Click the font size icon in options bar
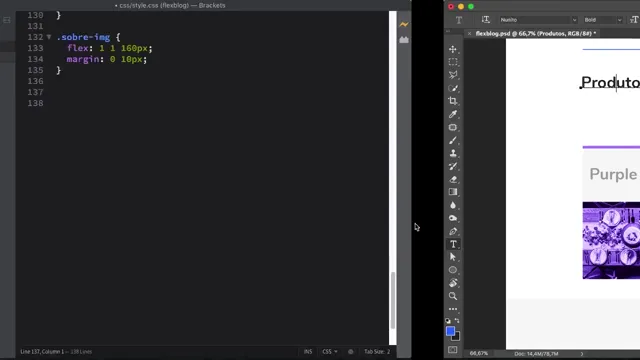The width and height of the screenshot is (640, 360). 634,20
